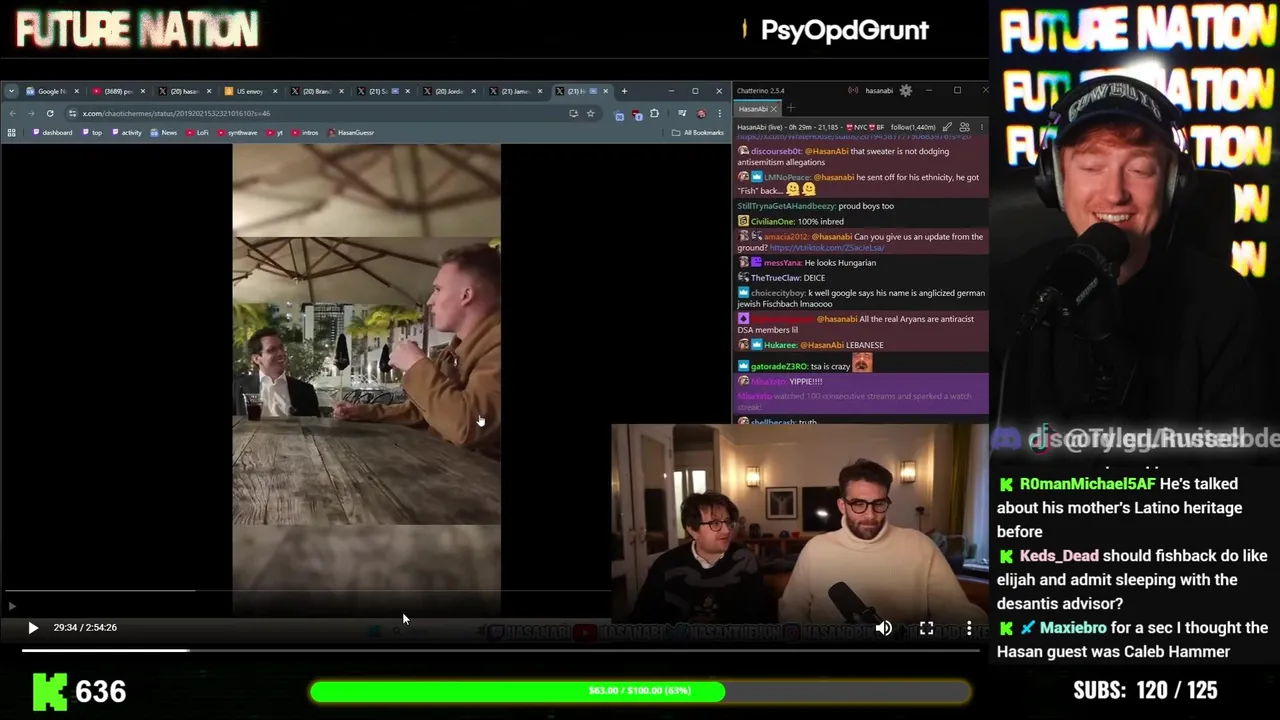Click username Hukaree in chat
Screen dimensions: 1280x720
point(780,345)
